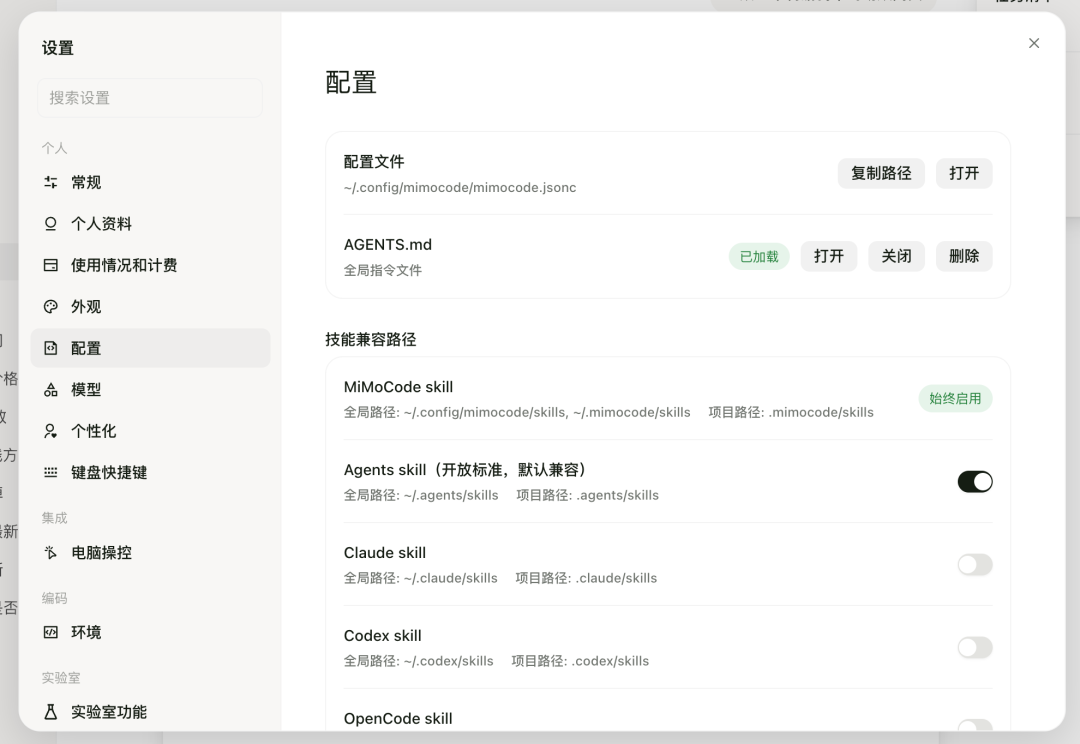Click the config path ~/.config/mimocode/mimocode.jsonc
The width and height of the screenshot is (1080, 744).
click(x=460, y=187)
